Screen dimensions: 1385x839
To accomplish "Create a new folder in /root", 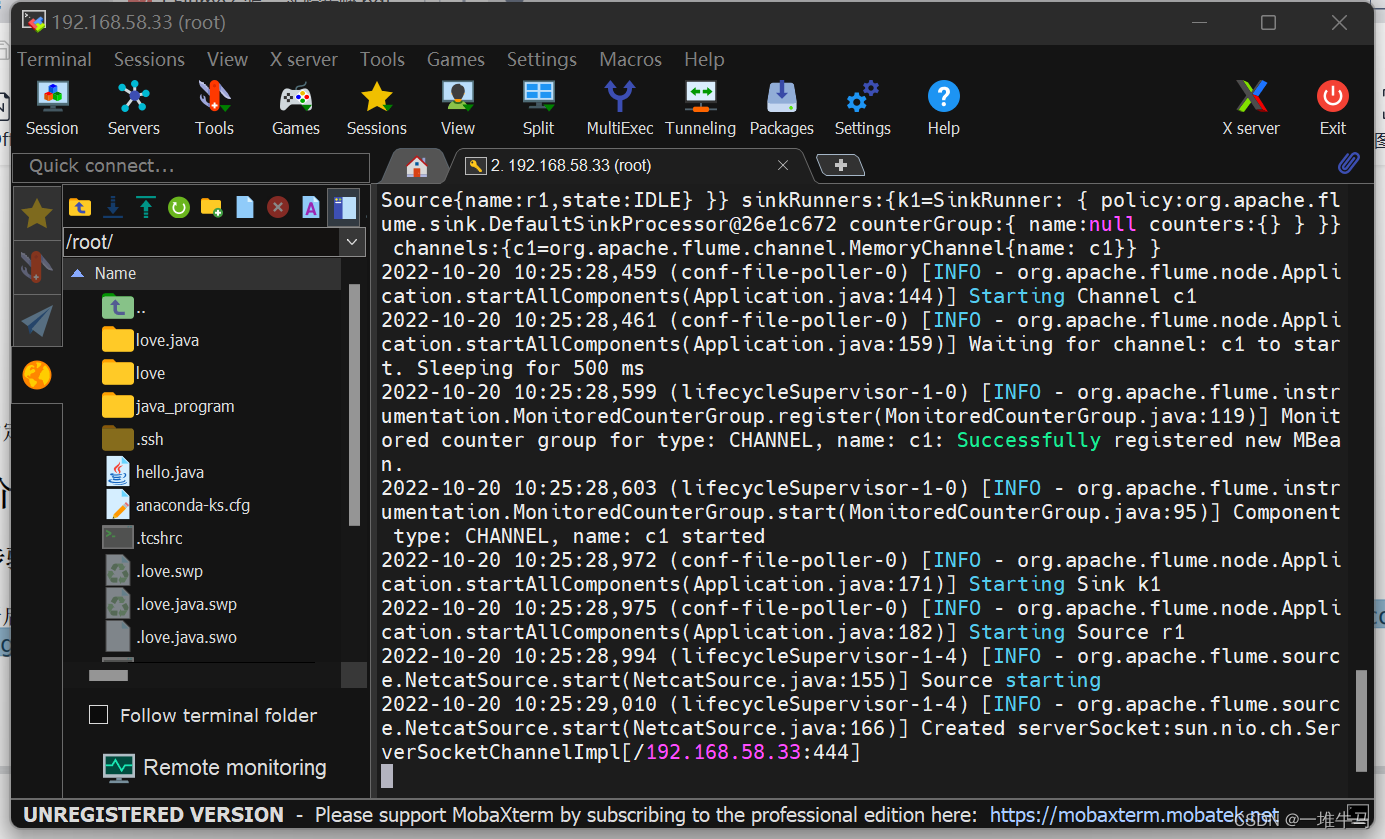I will 210,207.
